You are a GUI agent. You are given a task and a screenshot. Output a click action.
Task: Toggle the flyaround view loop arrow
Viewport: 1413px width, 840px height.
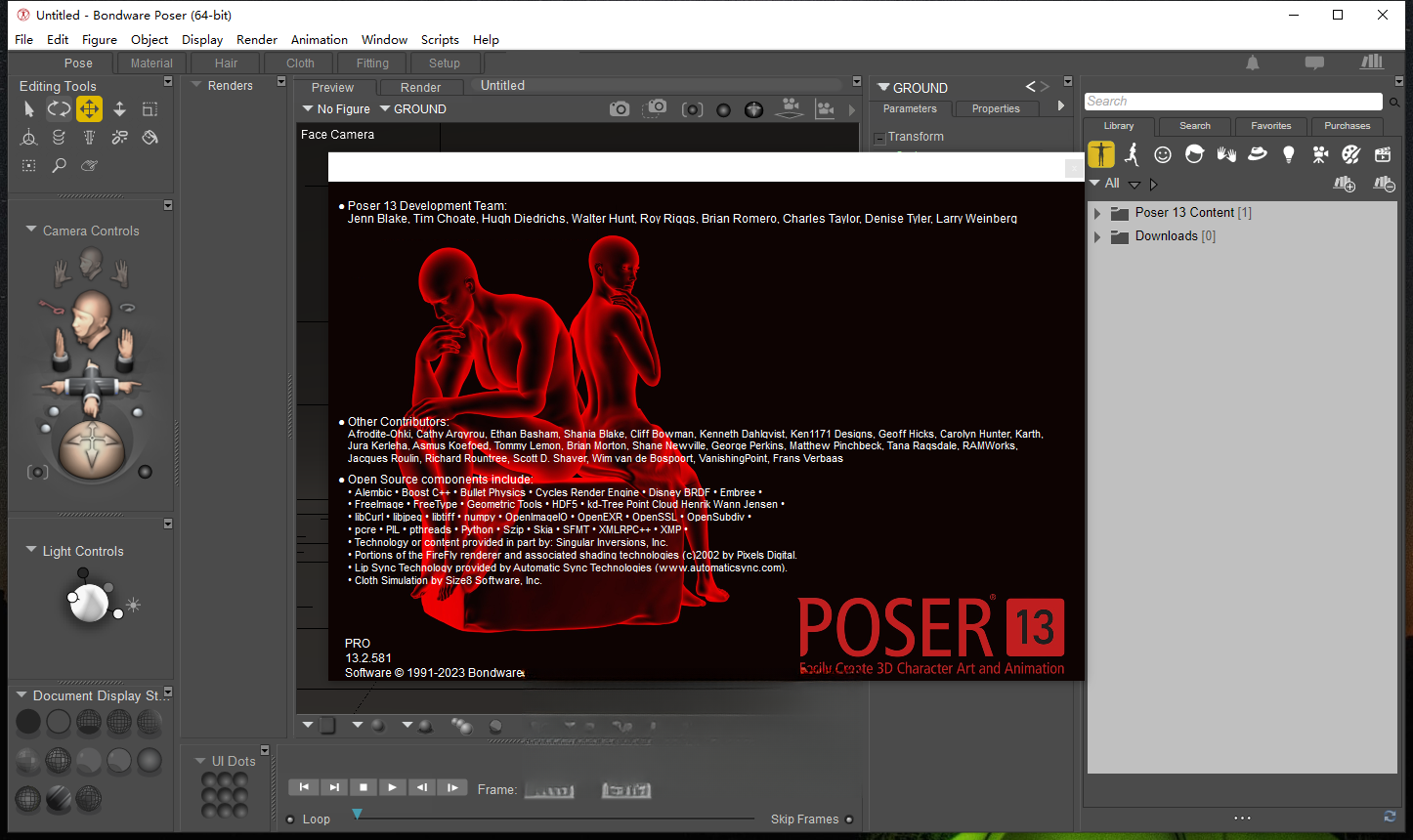click(x=127, y=308)
